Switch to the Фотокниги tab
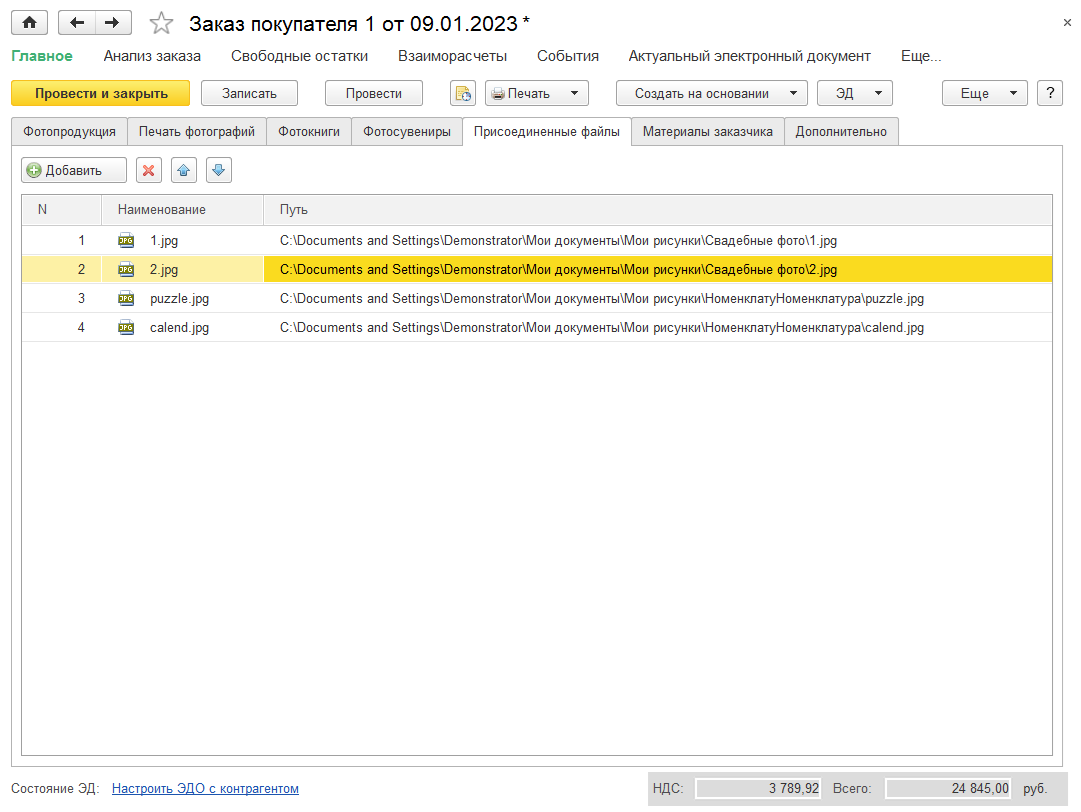 (x=309, y=132)
